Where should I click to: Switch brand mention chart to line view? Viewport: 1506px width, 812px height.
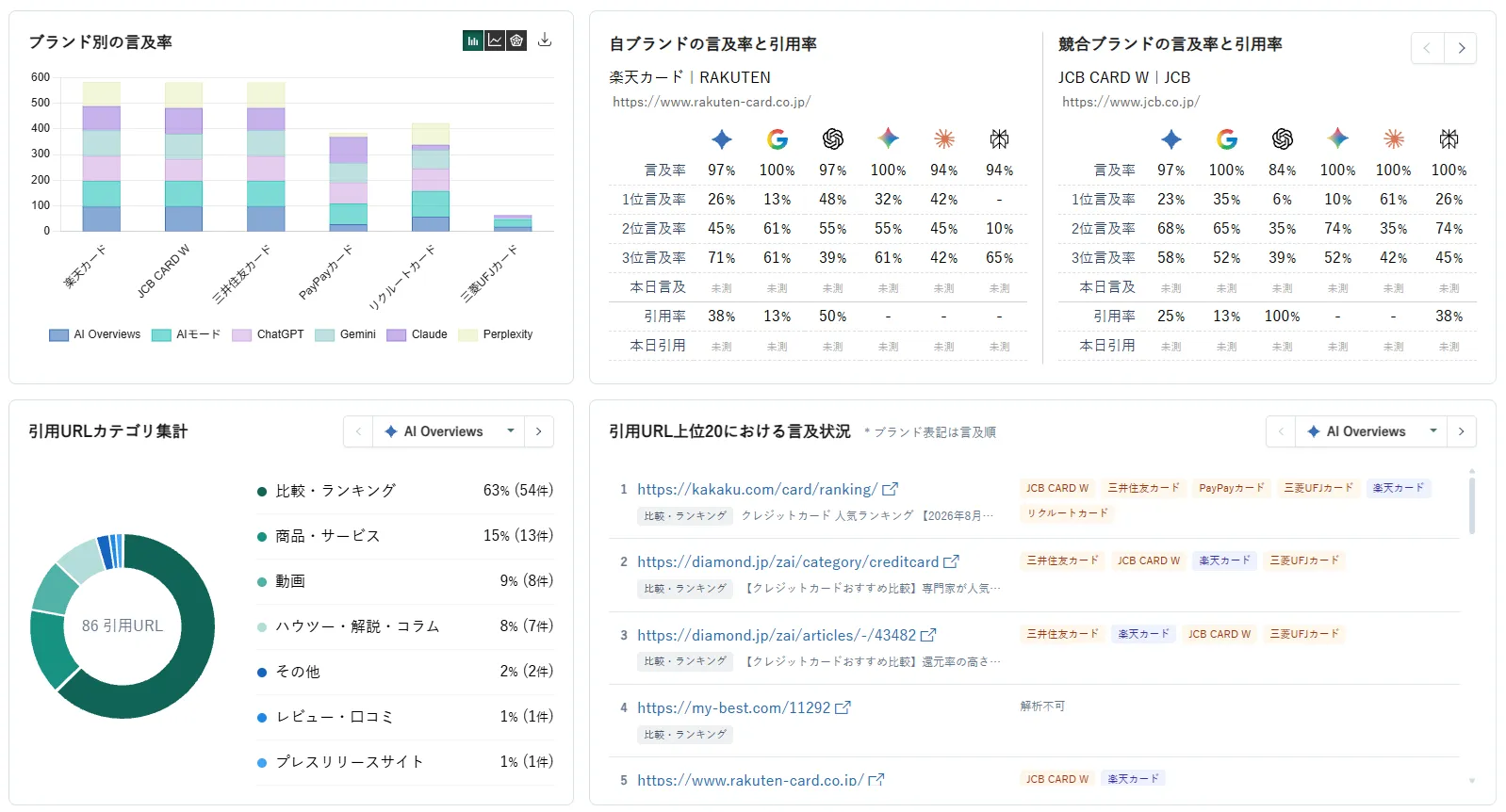tap(495, 41)
